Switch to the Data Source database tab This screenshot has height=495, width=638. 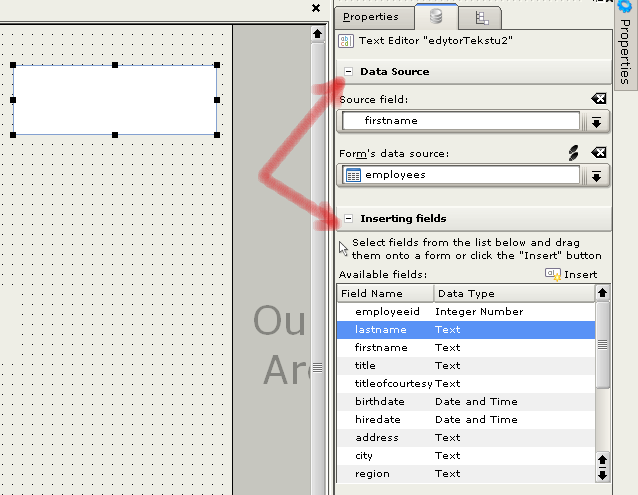(436, 17)
